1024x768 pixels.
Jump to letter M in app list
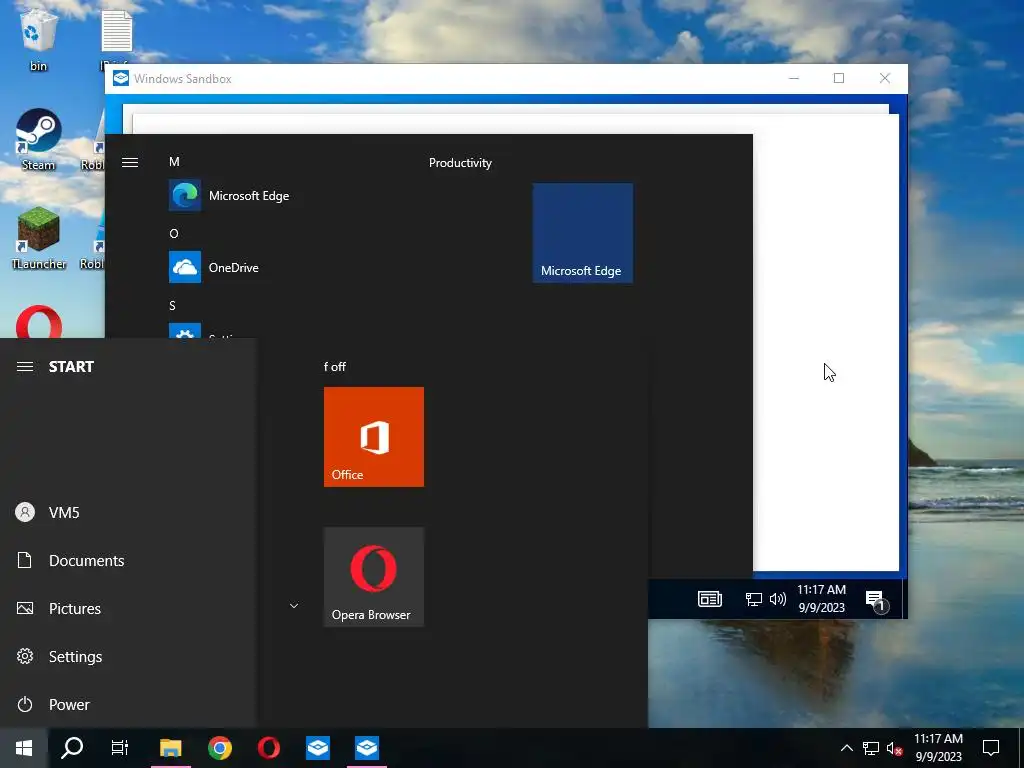point(174,162)
